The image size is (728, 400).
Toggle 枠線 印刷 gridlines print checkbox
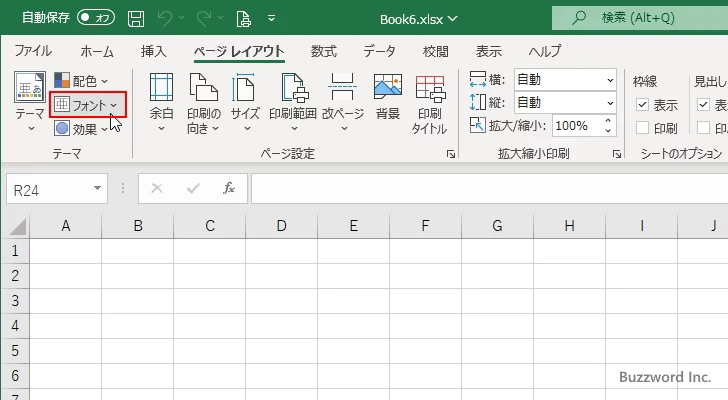point(643,128)
